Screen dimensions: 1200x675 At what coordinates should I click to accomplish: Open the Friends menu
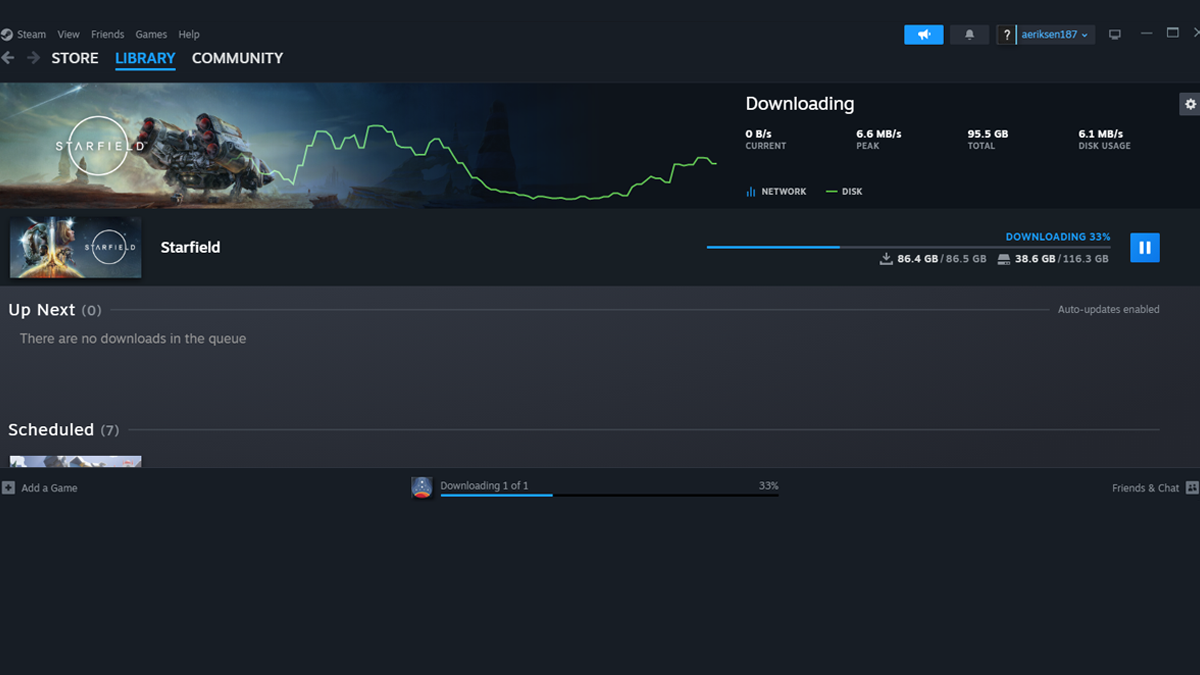click(x=107, y=34)
